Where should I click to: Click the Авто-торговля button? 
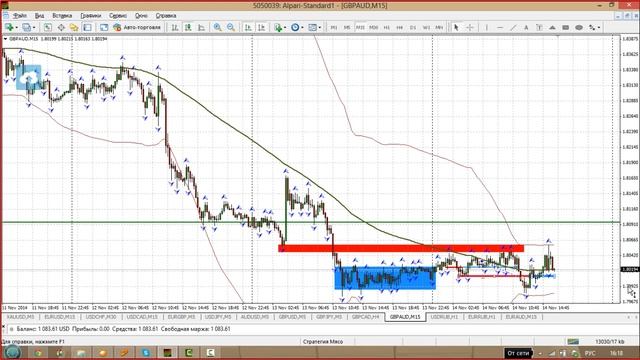(x=138, y=27)
